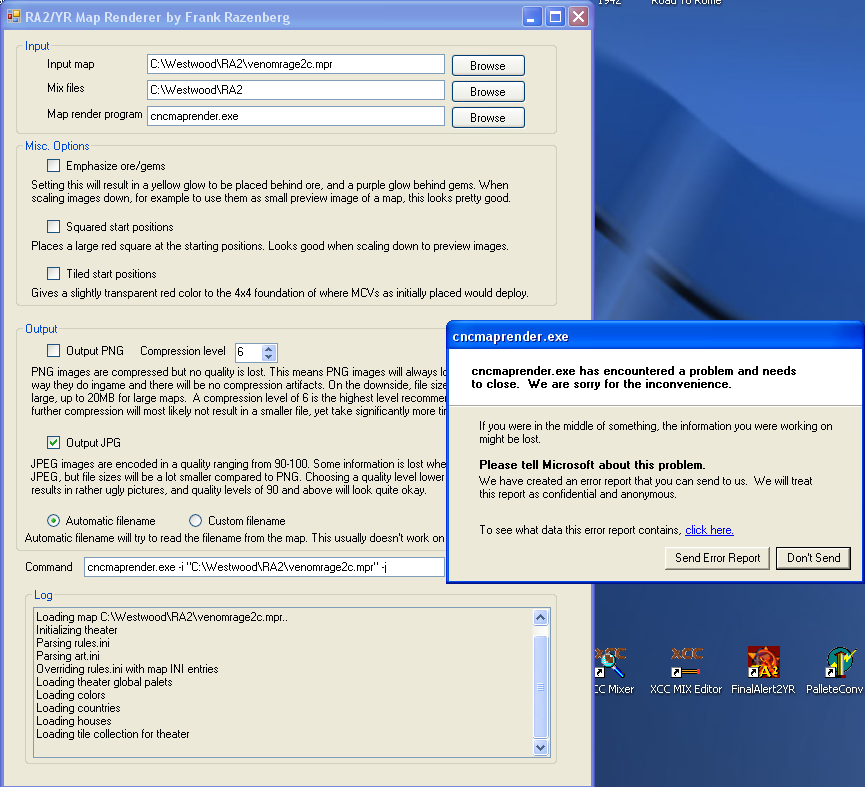865x787 pixels.
Task: Click the Log scrollbar thumb
Action: click(x=541, y=687)
